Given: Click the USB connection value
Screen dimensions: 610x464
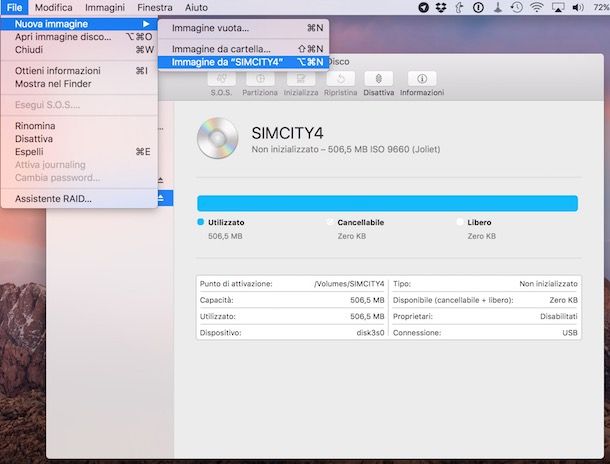Looking at the screenshot, I should (570, 333).
